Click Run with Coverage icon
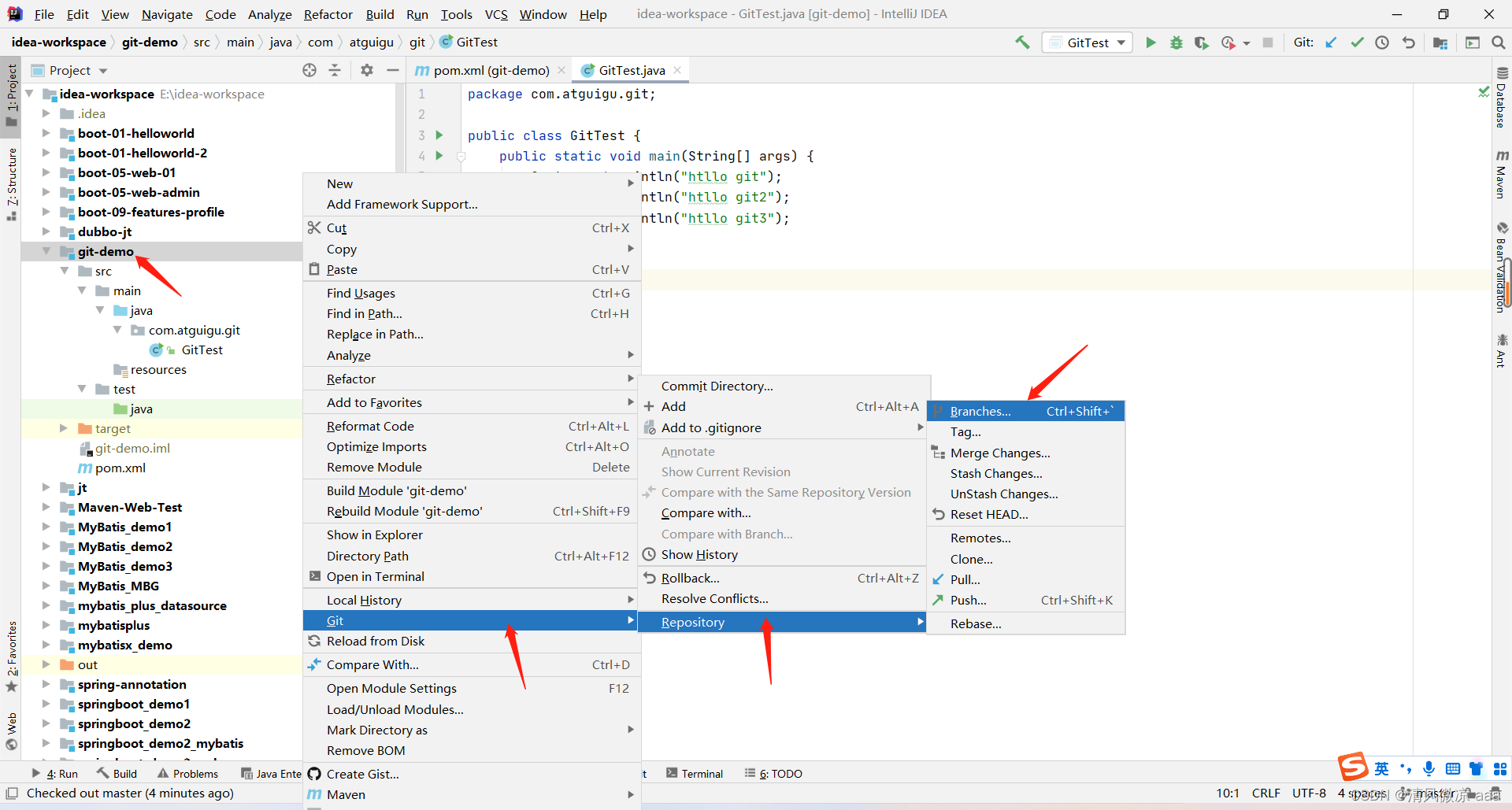The image size is (1512, 810). tap(1201, 43)
